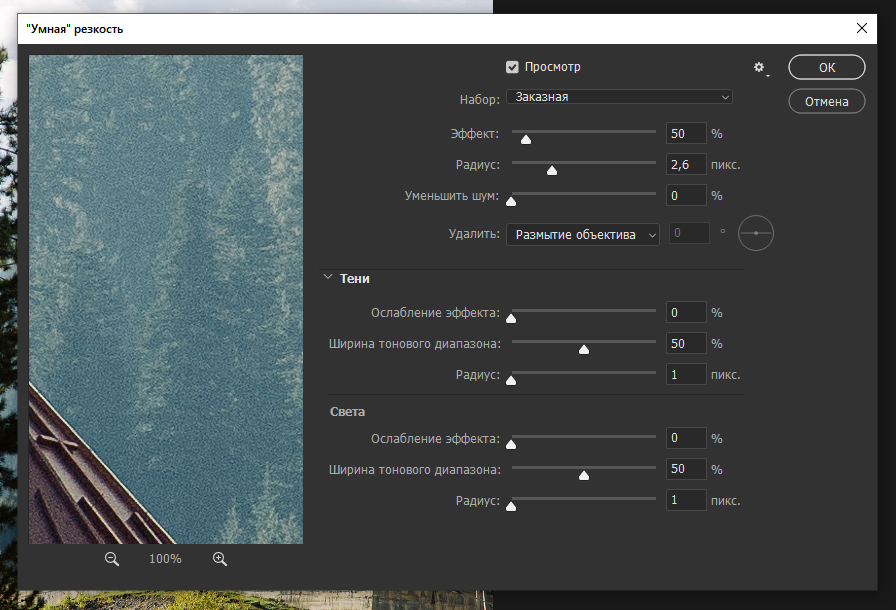This screenshot has width=896, height=610.
Task: Click the Света Радиус slider handle
Action: [x=511, y=506]
